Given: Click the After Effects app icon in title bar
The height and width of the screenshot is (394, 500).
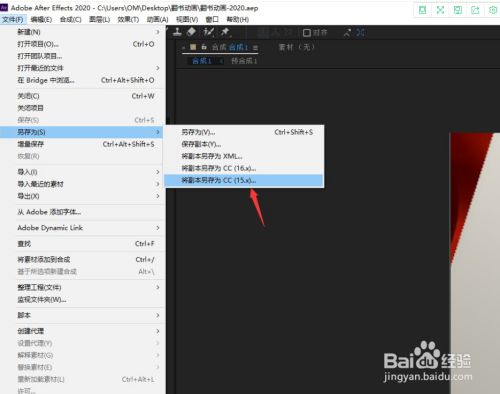Looking at the screenshot, I should [x=4, y=7].
